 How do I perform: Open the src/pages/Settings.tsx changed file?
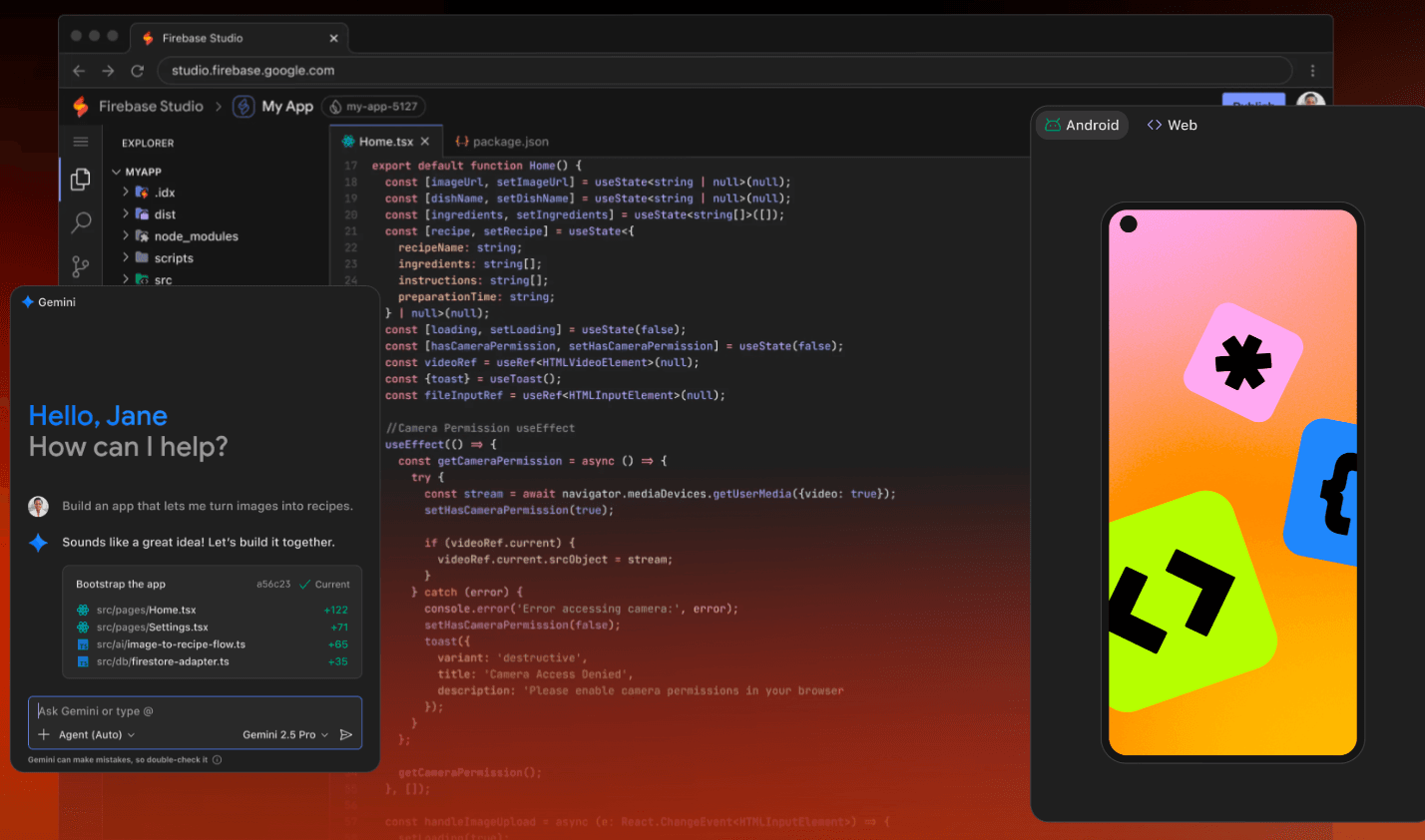(x=155, y=627)
